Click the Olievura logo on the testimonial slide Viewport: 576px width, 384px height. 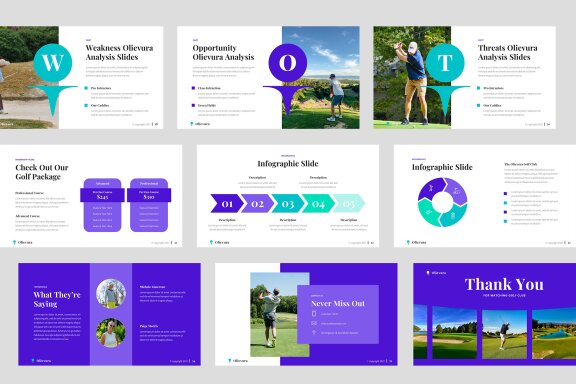coord(41,361)
